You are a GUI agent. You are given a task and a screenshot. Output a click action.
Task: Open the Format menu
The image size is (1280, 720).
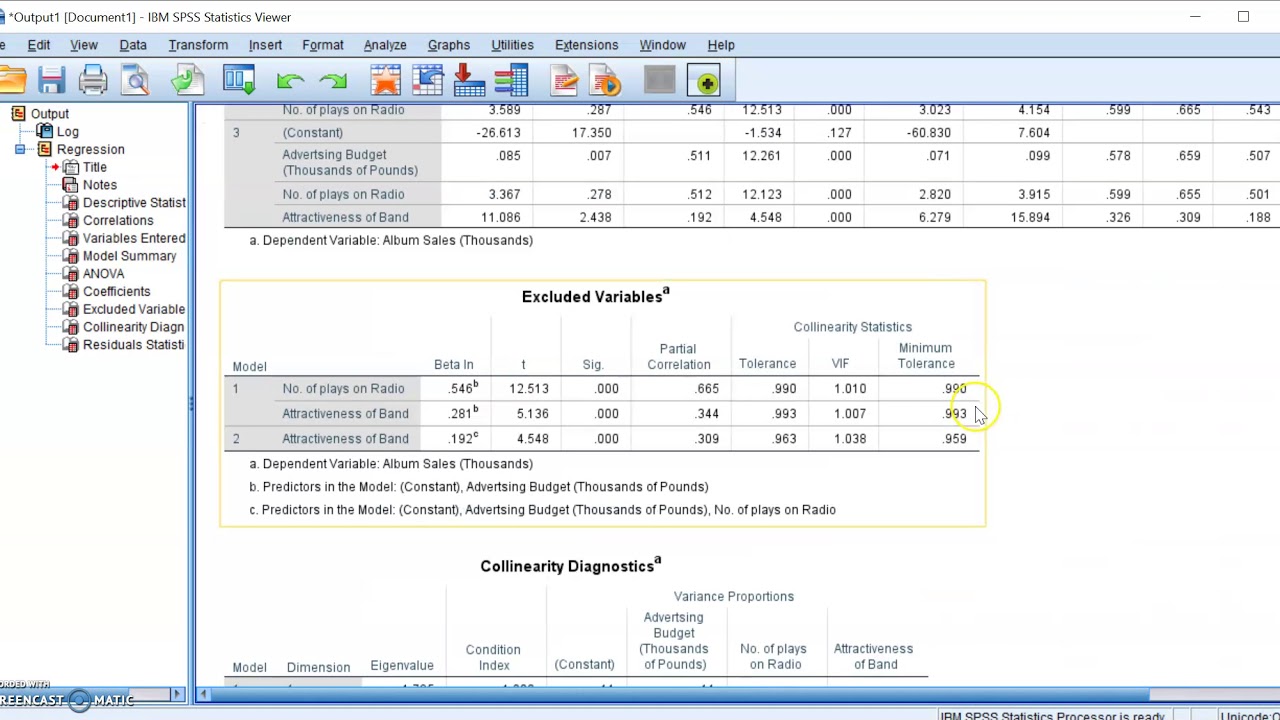coord(323,45)
